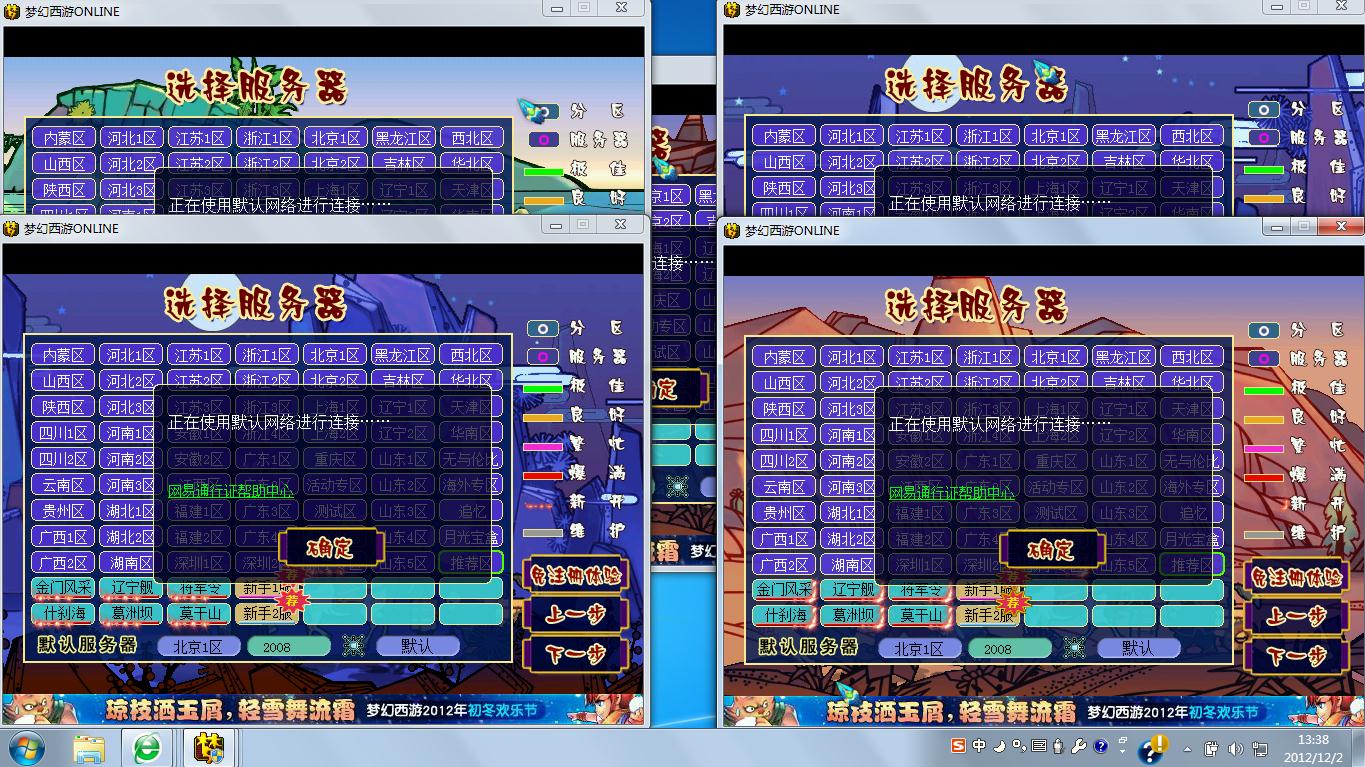1365x767 pixels.
Task: Choose 什刹海 server in the bottom-left window
Action: tap(63, 613)
